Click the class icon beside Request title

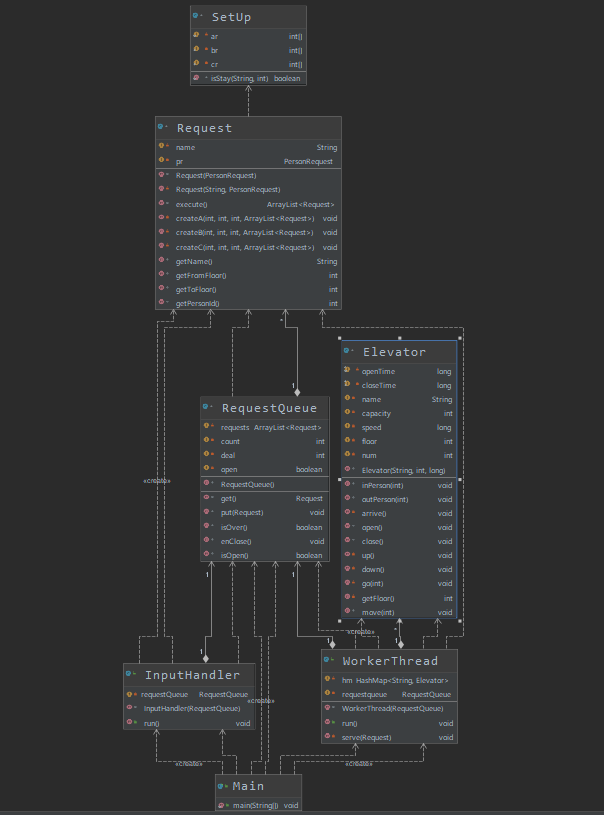click(161, 127)
